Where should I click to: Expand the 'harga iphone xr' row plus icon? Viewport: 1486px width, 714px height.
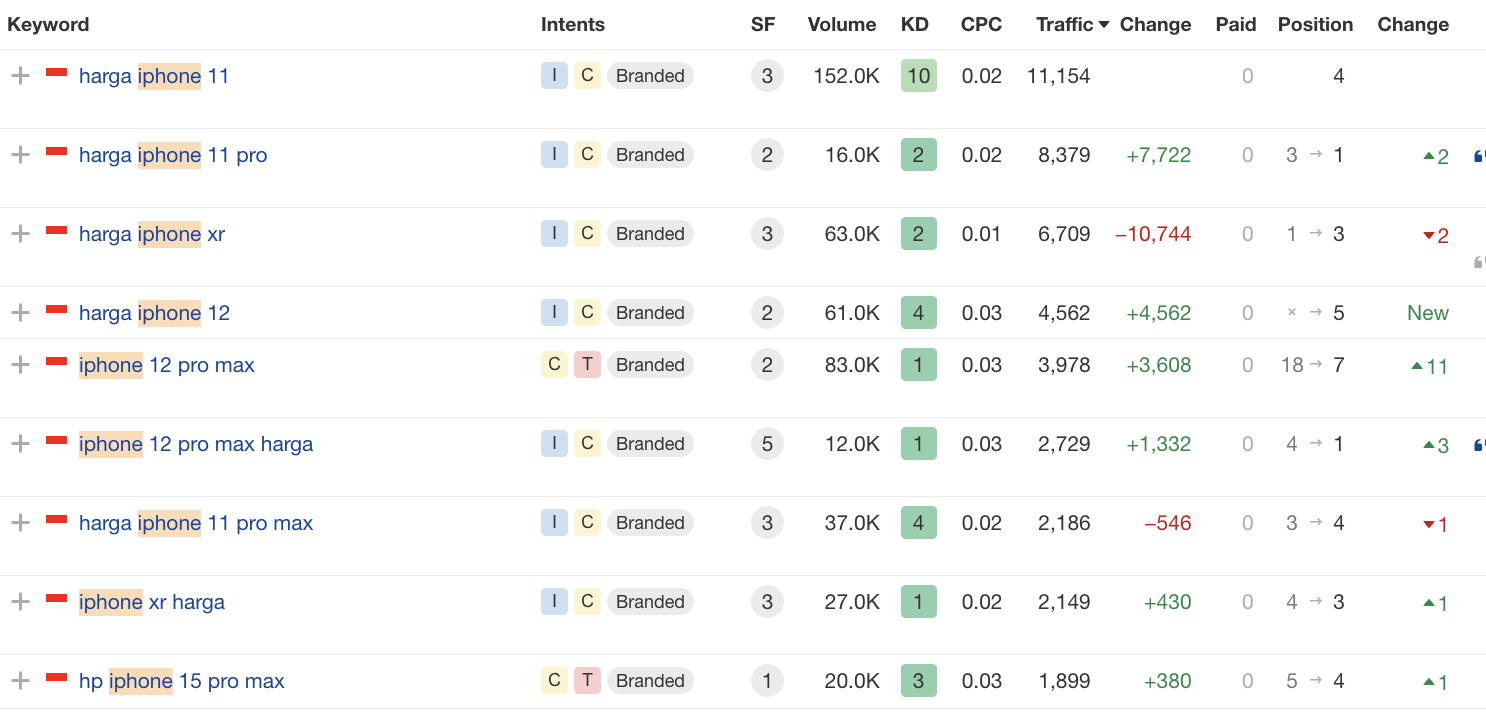tap(20, 234)
